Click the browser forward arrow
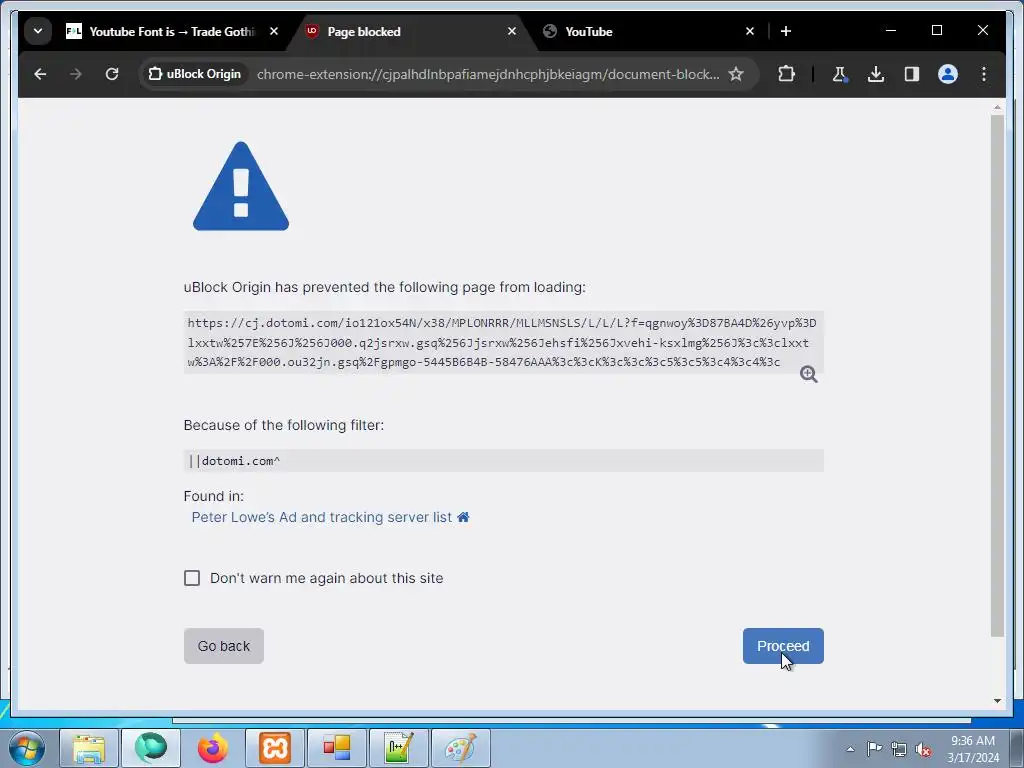 coord(76,74)
